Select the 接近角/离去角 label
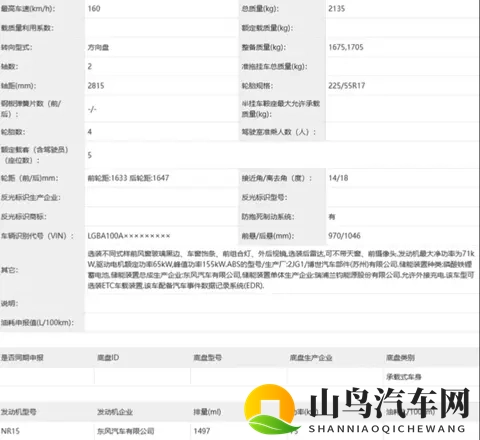Image resolution: width=480 pixels, height=440 pixels. pyautogui.click(x=277, y=178)
